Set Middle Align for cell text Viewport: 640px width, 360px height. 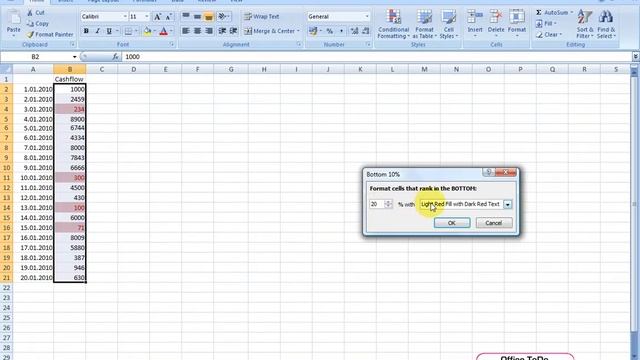197,16
